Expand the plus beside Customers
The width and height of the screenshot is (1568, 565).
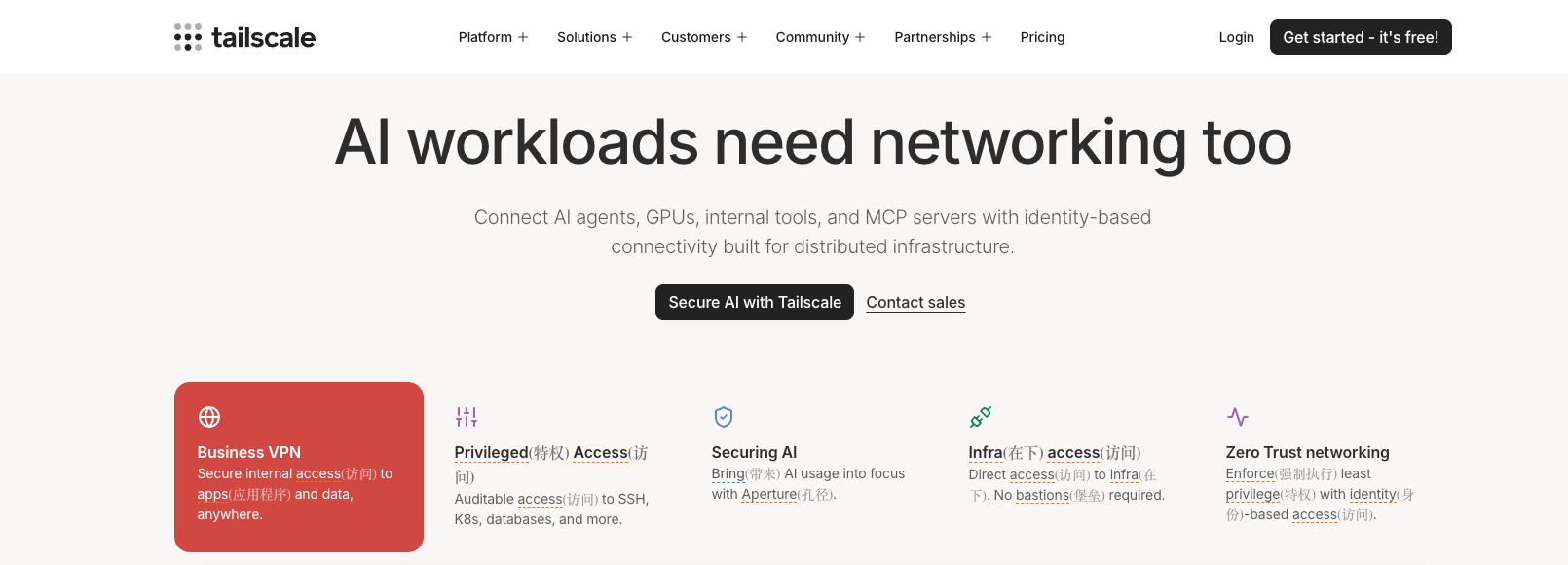742,37
